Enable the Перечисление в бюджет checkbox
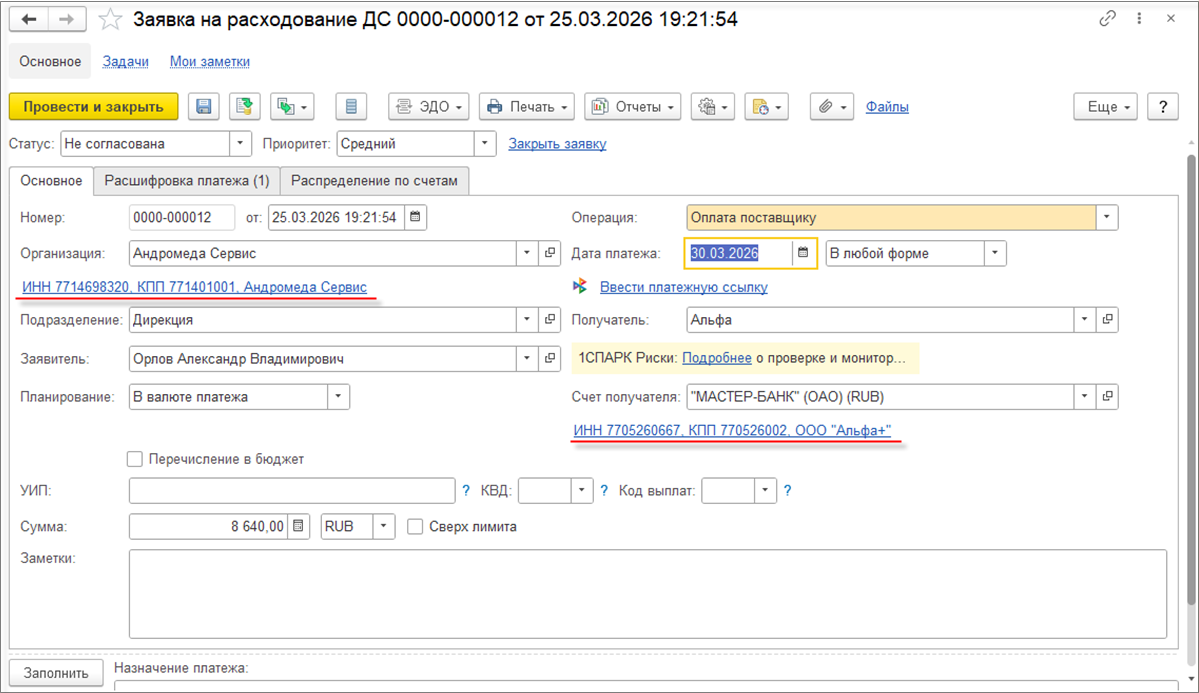This screenshot has width=1199, height=693. (135, 459)
